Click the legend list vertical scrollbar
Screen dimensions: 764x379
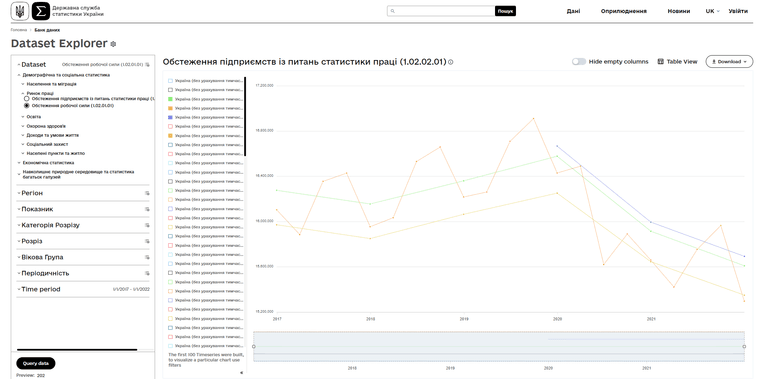(x=245, y=116)
